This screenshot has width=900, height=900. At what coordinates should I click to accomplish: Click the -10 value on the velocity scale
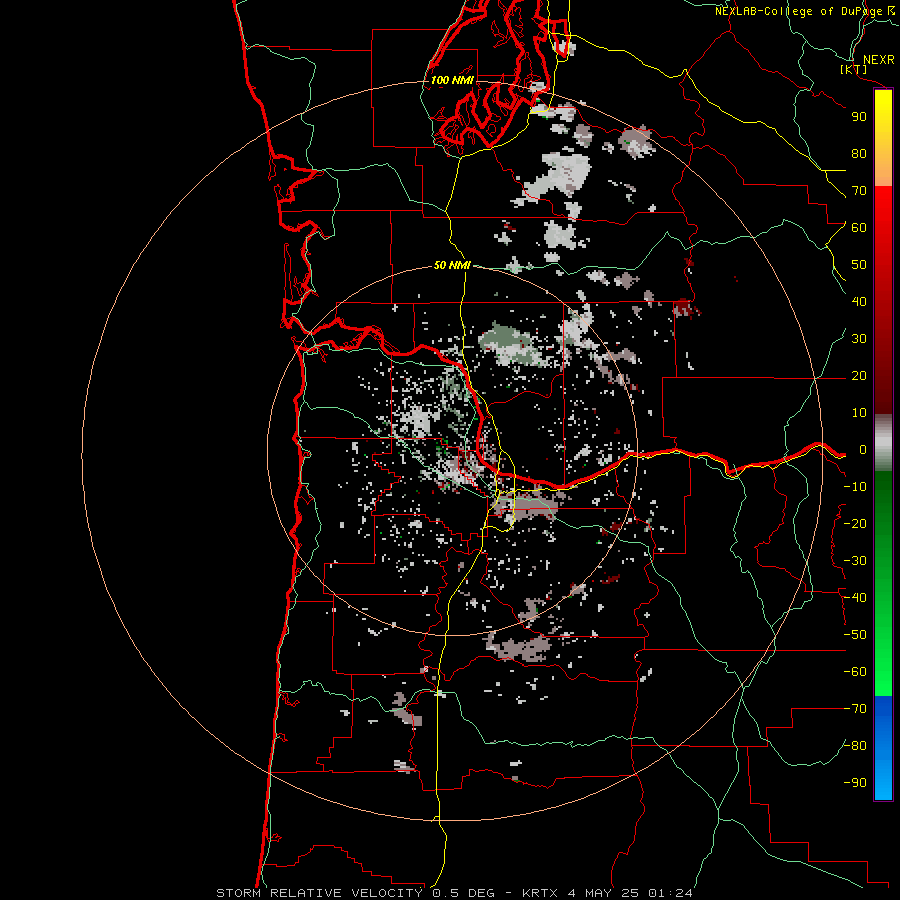coord(855,487)
